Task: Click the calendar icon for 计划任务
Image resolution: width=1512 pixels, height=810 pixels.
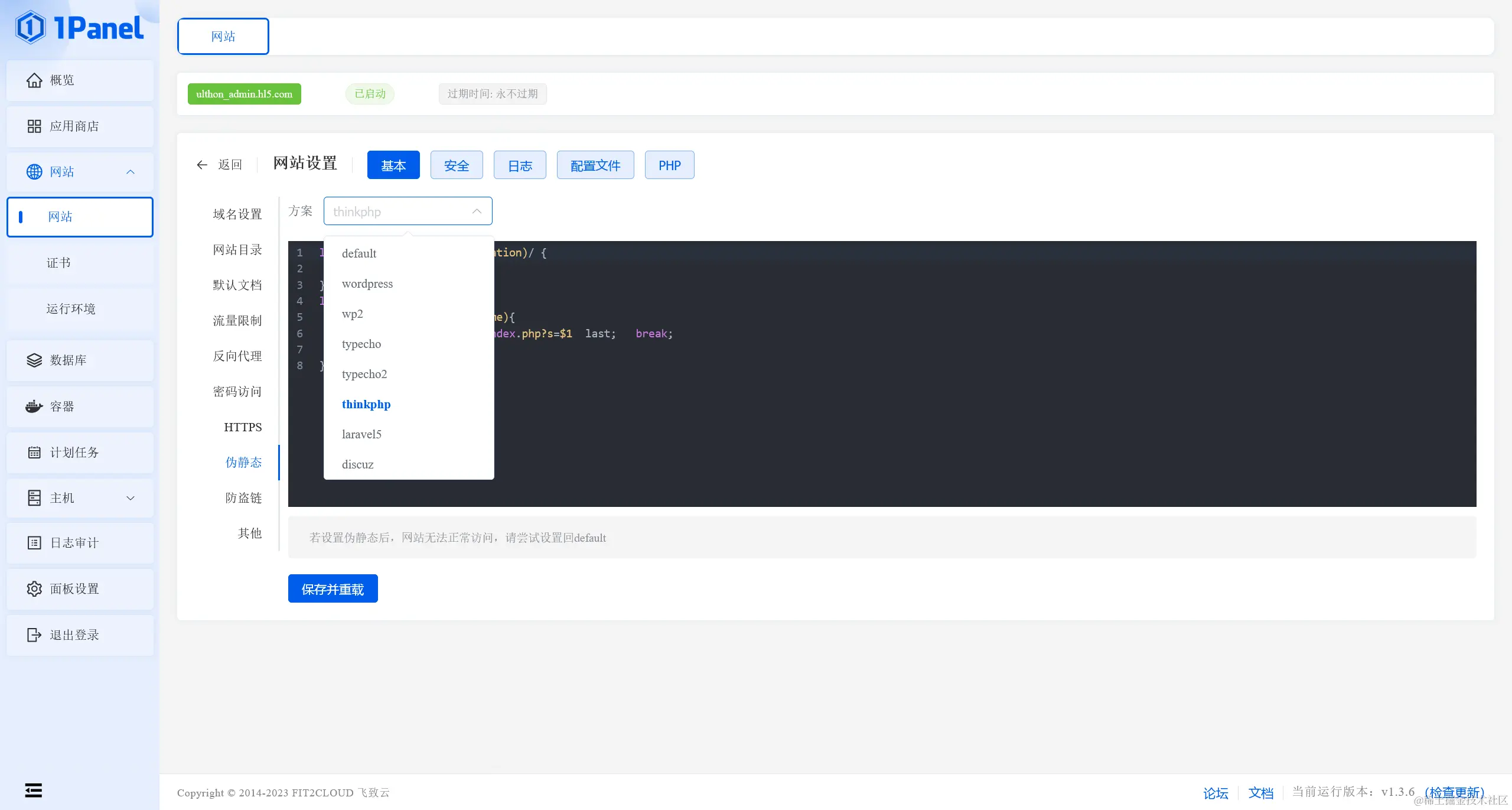Action: point(34,453)
